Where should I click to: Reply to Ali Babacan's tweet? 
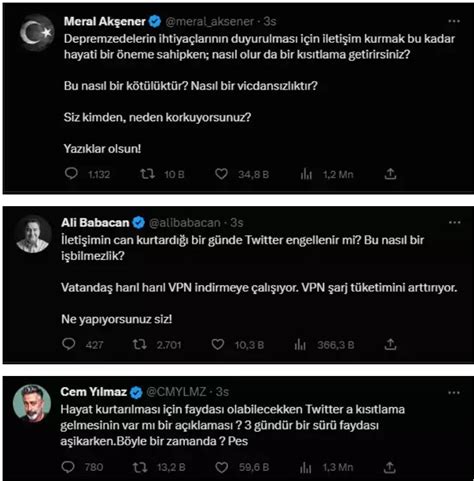[x=69, y=344]
